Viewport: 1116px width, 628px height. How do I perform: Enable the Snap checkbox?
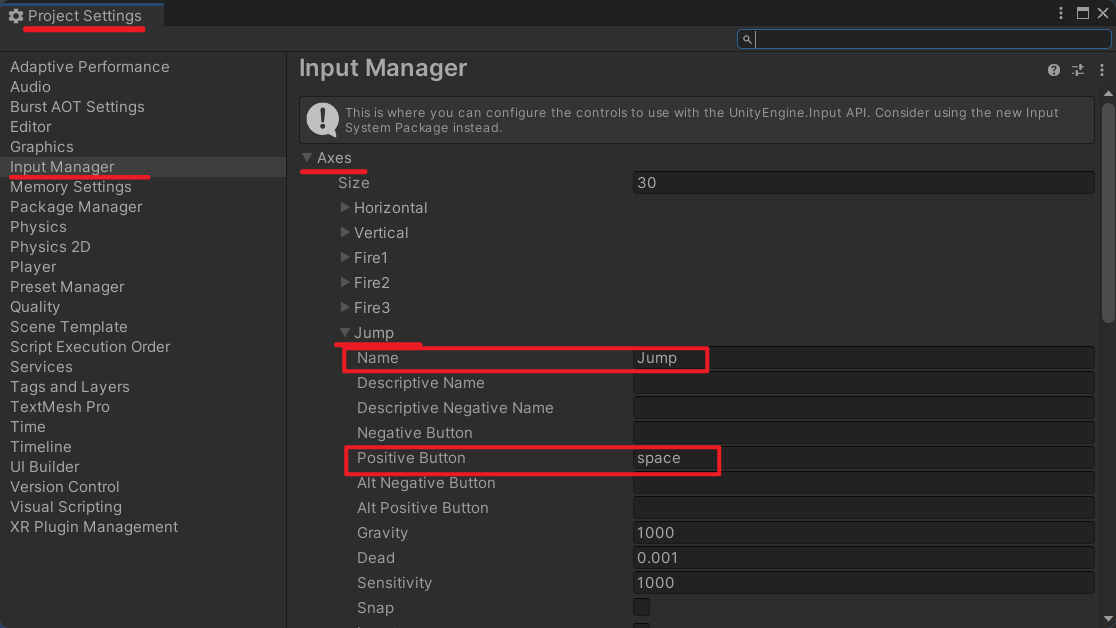(x=641, y=607)
